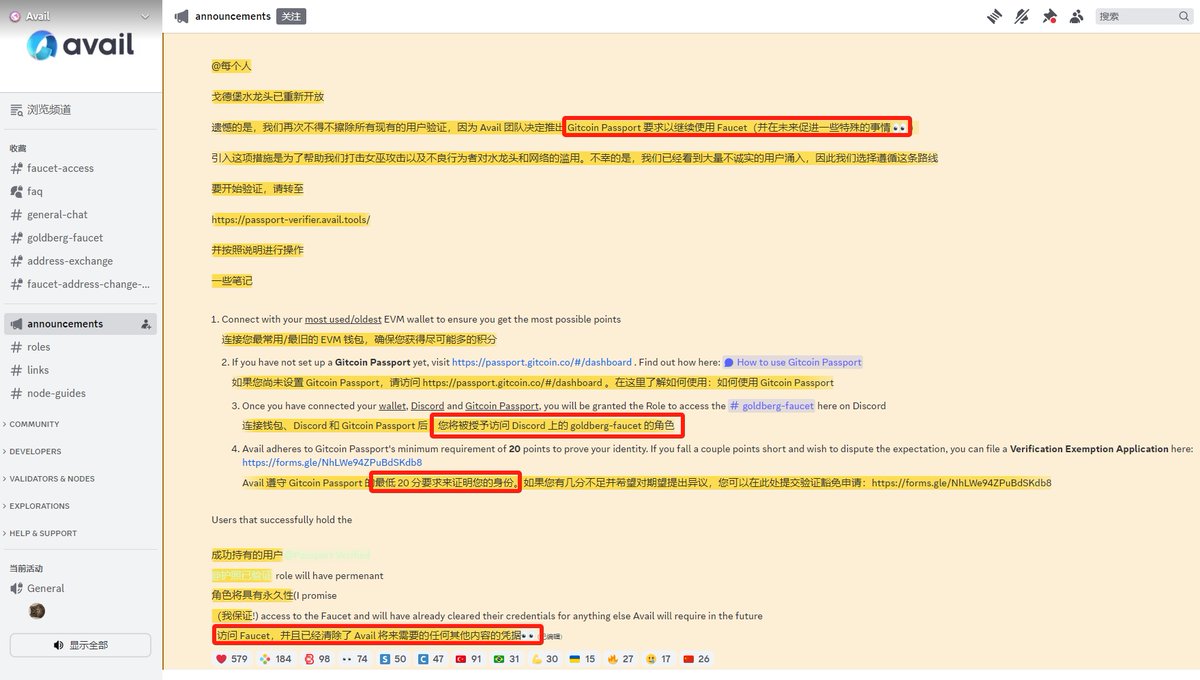Click the Avail logo banner
Viewport: 1200px width, 680px height.
tap(80, 44)
